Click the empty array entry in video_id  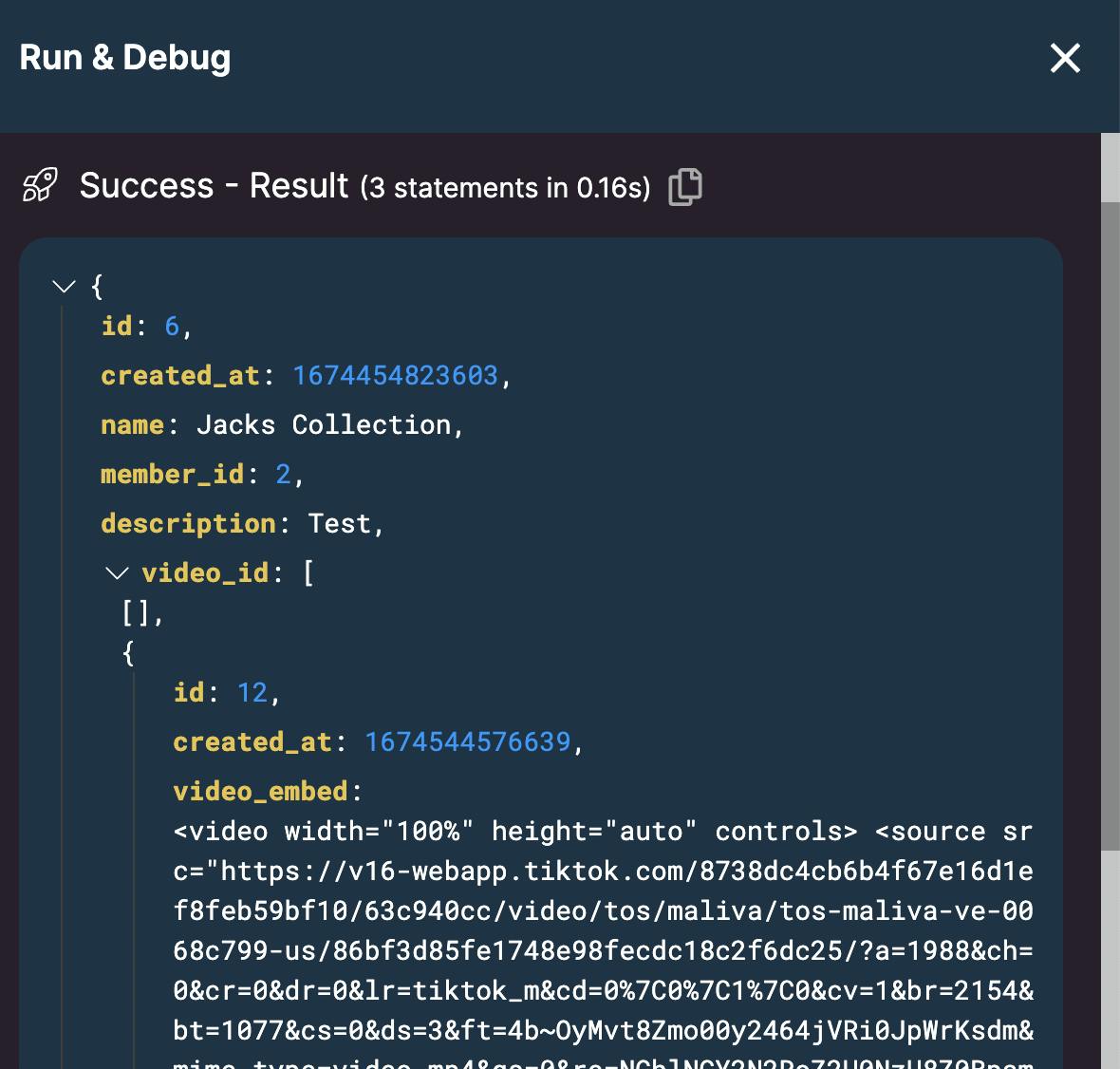coord(136,614)
